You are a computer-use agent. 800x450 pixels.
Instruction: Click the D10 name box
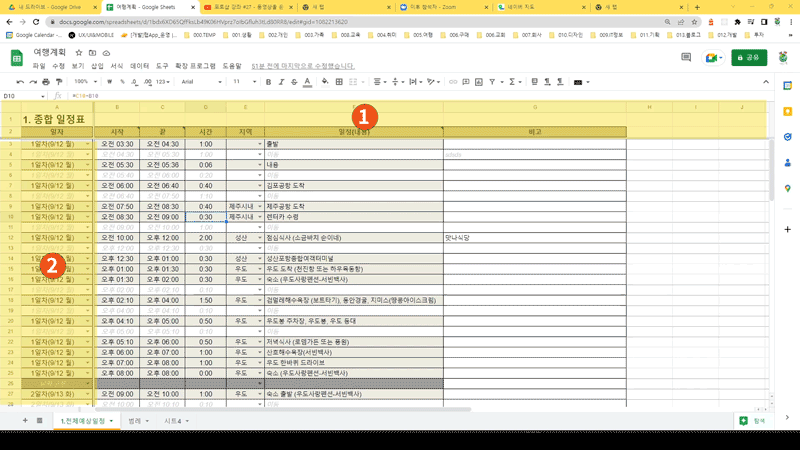coord(23,96)
